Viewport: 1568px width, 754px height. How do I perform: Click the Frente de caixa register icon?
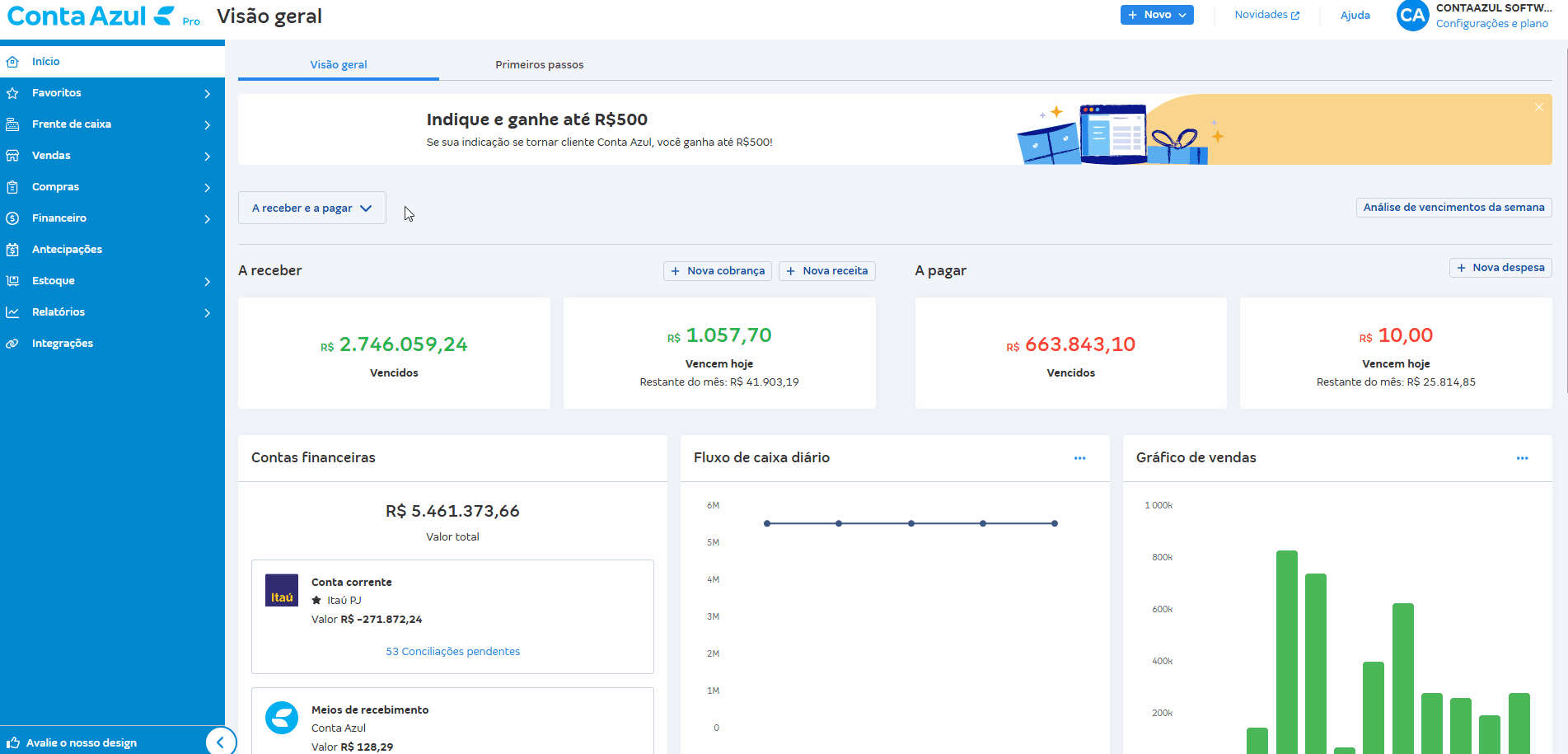click(12, 124)
